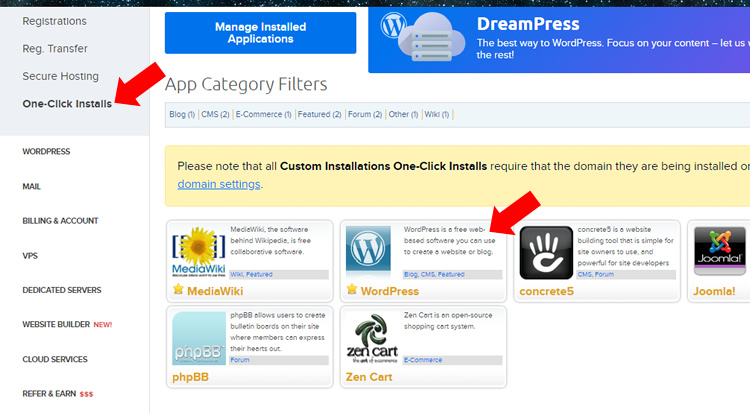The image size is (750, 413).
Task: Expand CLOUD SERVICES sidebar section
Action: tap(55, 359)
